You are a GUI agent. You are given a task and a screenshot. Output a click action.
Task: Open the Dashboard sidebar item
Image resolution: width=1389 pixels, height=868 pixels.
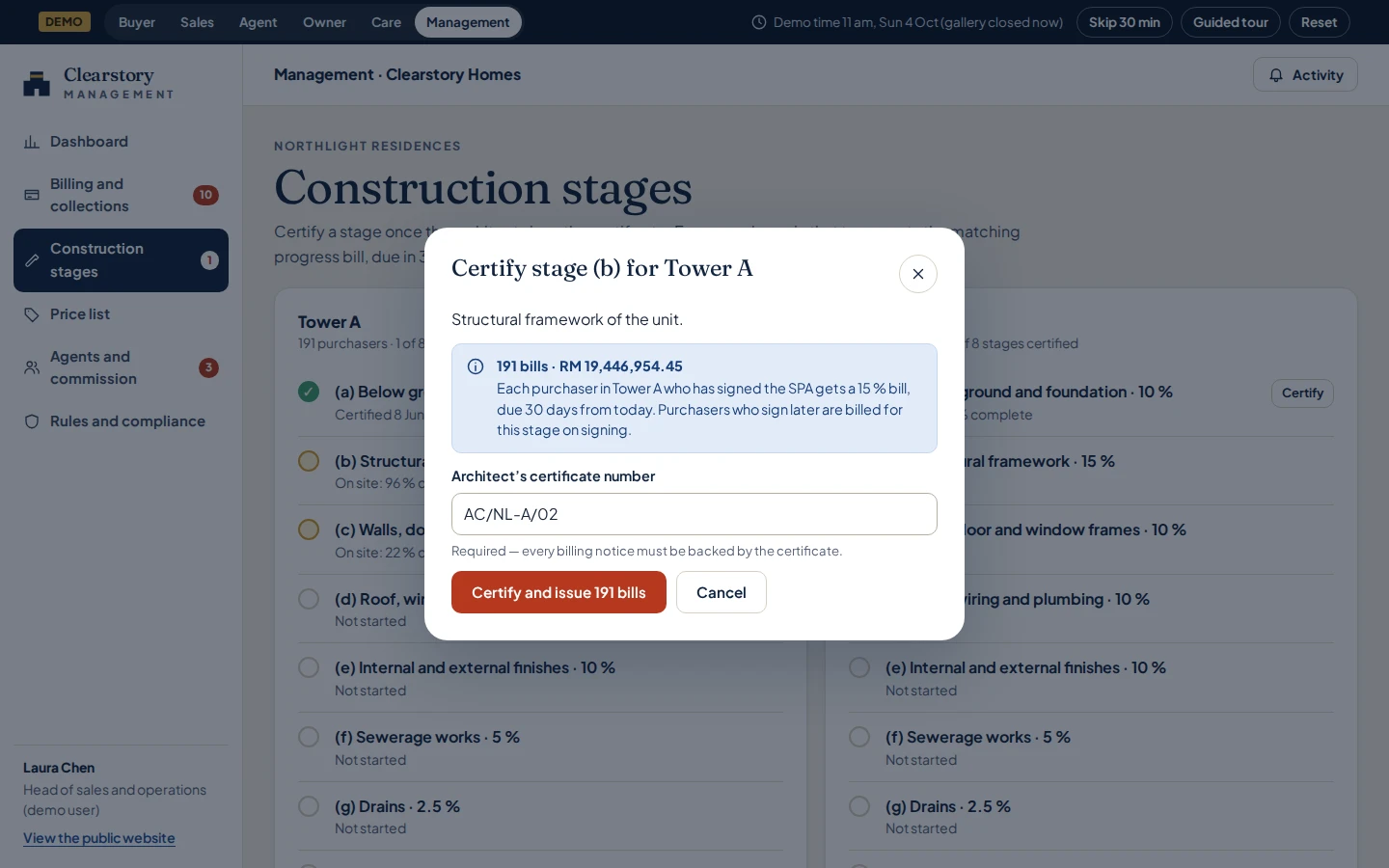[121, 142]
